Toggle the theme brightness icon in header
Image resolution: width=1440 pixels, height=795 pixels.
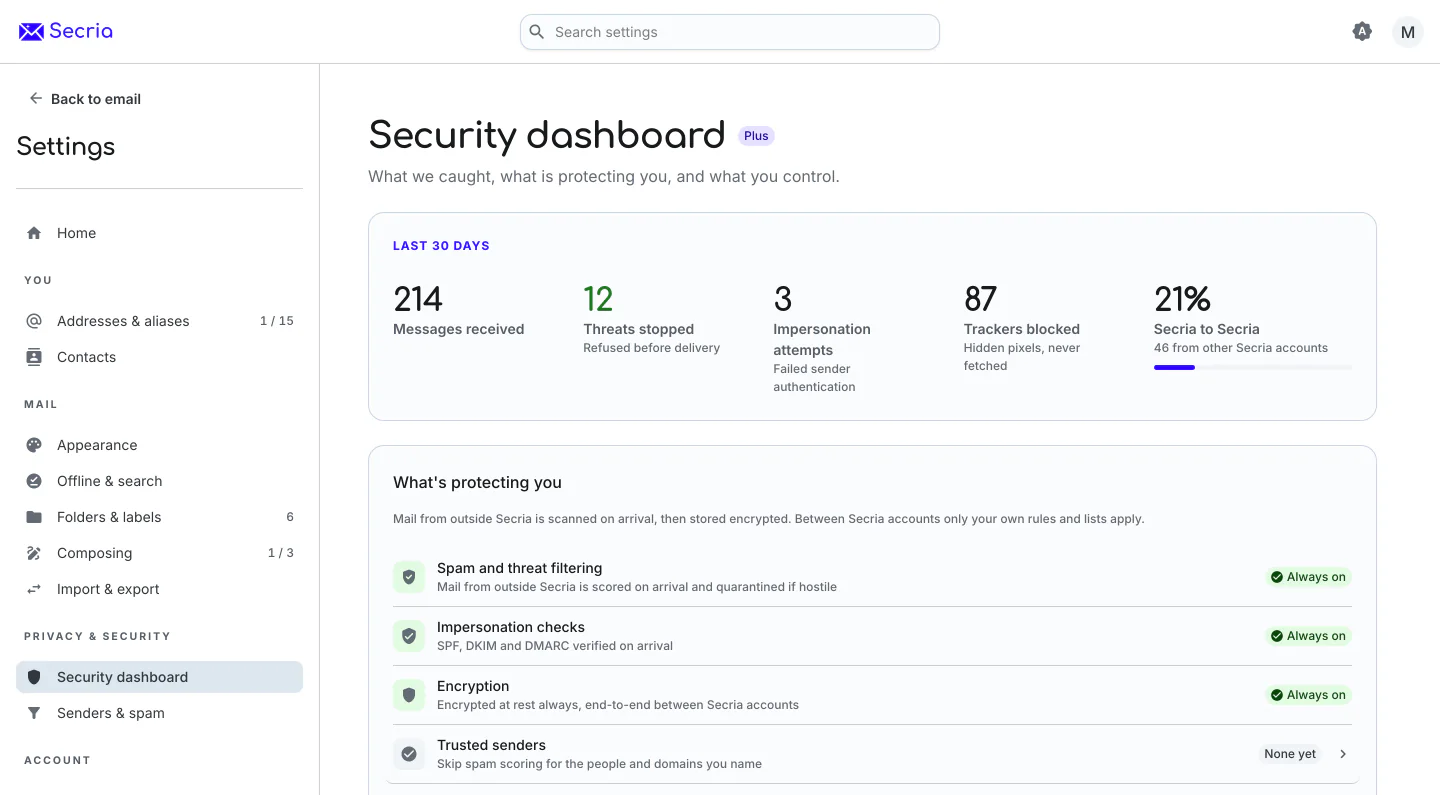(1362, 32)
